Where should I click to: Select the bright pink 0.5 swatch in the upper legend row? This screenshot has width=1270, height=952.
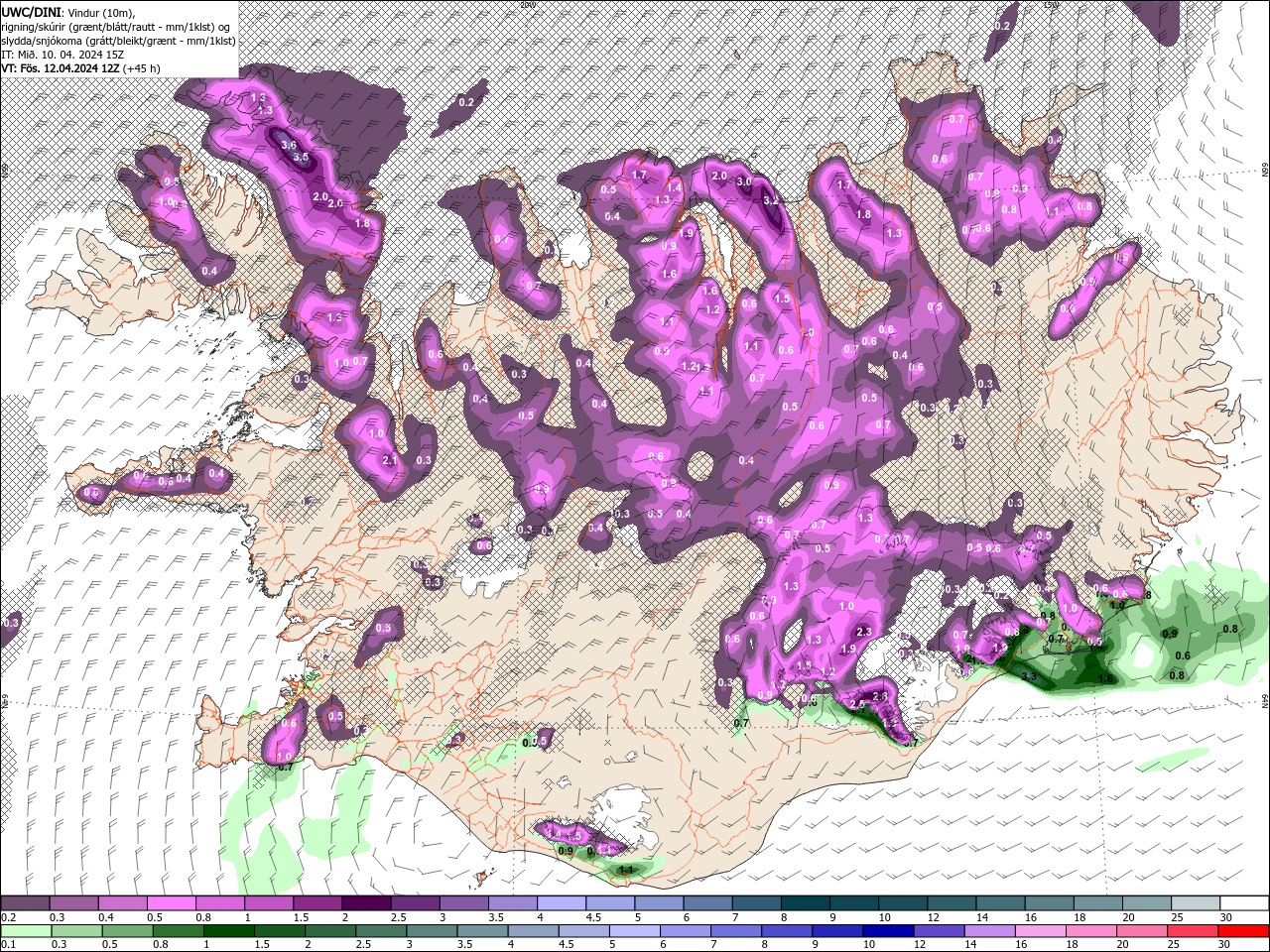pos(172,903)
